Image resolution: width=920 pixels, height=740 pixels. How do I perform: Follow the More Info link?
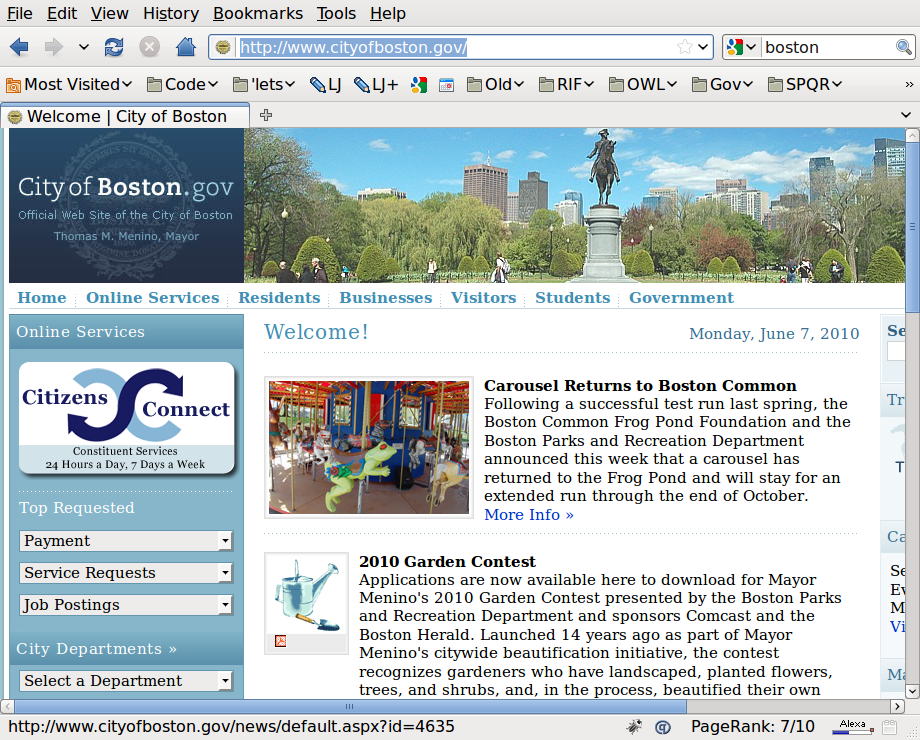[x=528, y=515]
